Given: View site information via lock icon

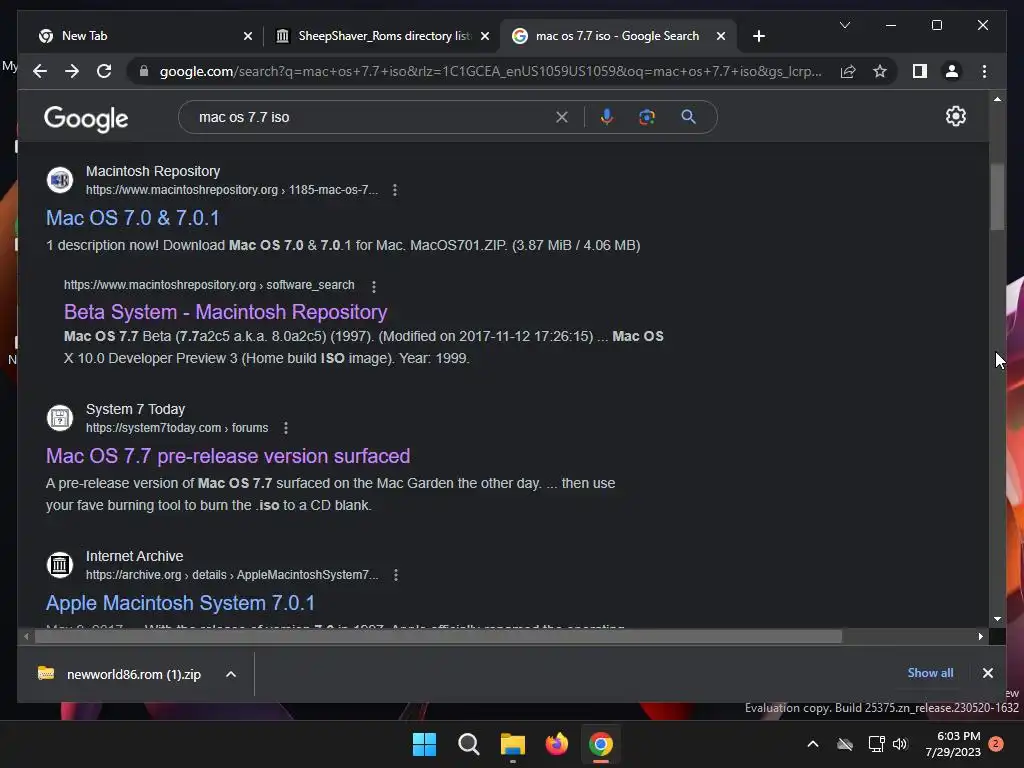Looking at the screenshot, I should coord(144,71).
